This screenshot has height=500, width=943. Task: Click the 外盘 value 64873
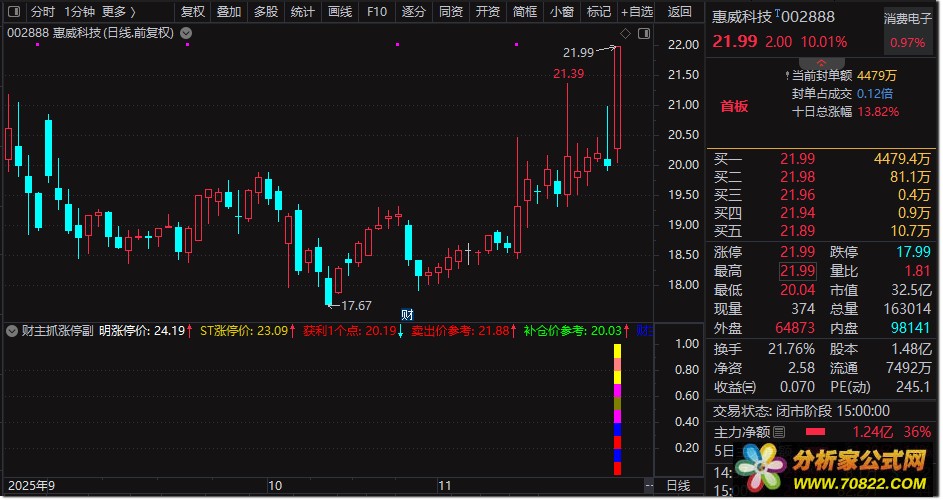point(795,328)
